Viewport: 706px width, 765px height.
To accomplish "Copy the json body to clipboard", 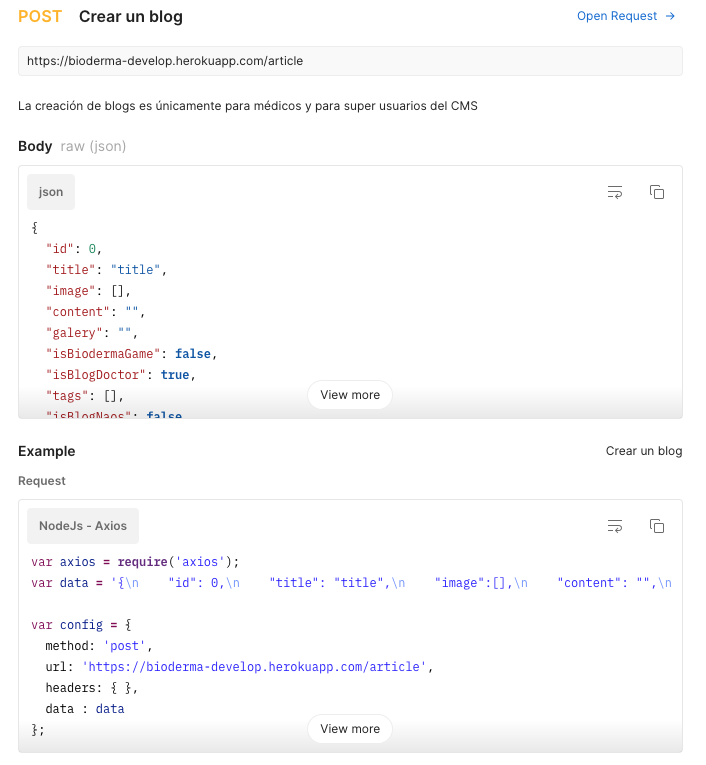I will pyautogui.click(x=657, y=192).
